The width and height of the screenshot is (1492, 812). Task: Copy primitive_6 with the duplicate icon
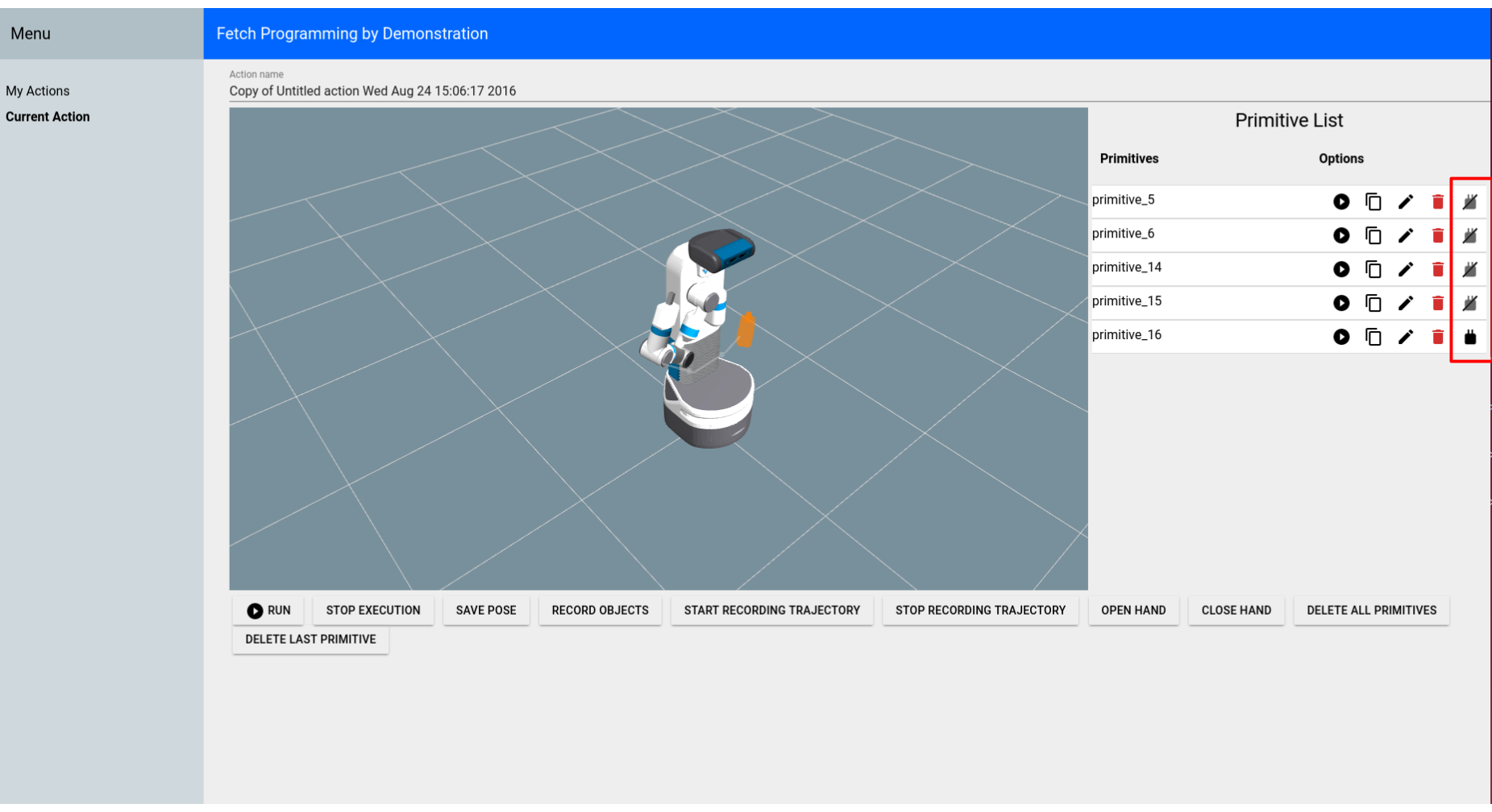tap(1374, 235)
